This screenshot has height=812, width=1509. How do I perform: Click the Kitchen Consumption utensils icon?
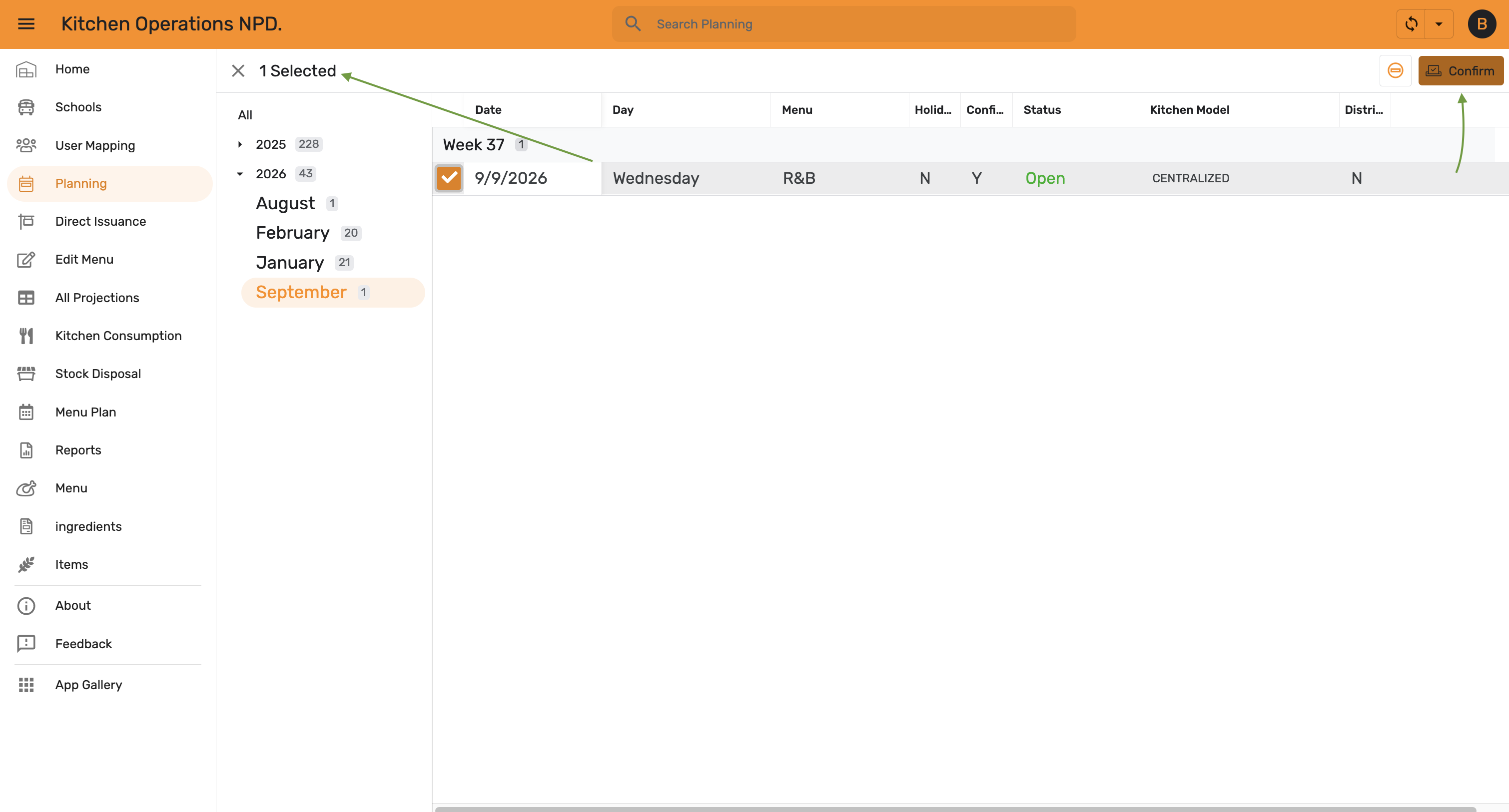(x=26, y=336)
